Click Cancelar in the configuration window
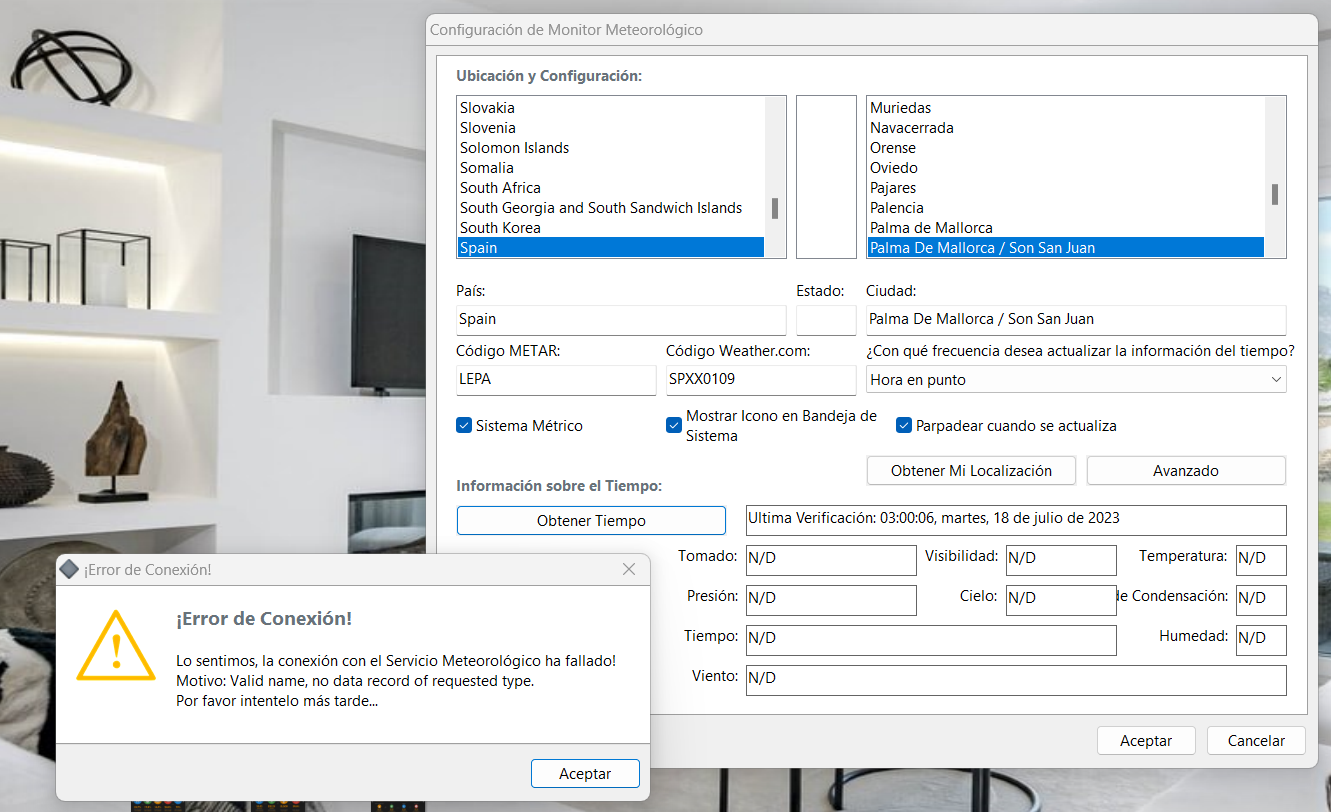Image resolution: width=1331 pixels, height=812 pixels. point(1256,741)
